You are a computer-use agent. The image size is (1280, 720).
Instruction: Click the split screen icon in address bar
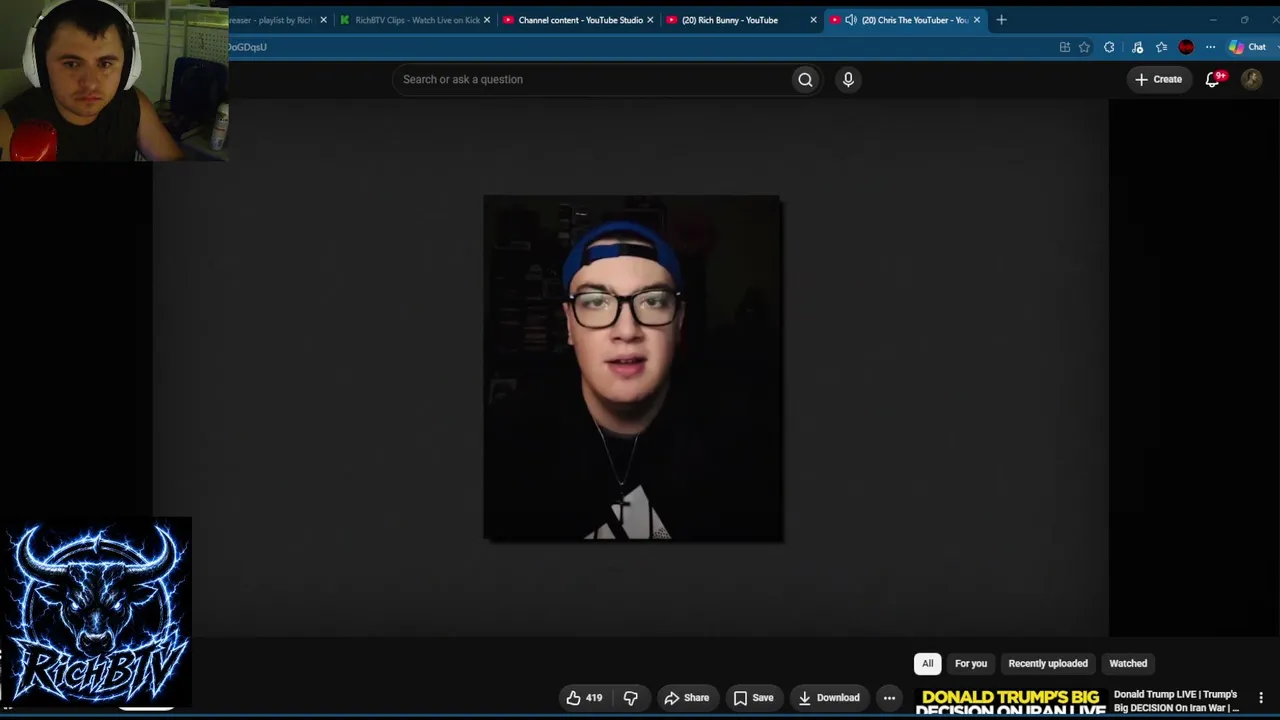point(1065,47)
